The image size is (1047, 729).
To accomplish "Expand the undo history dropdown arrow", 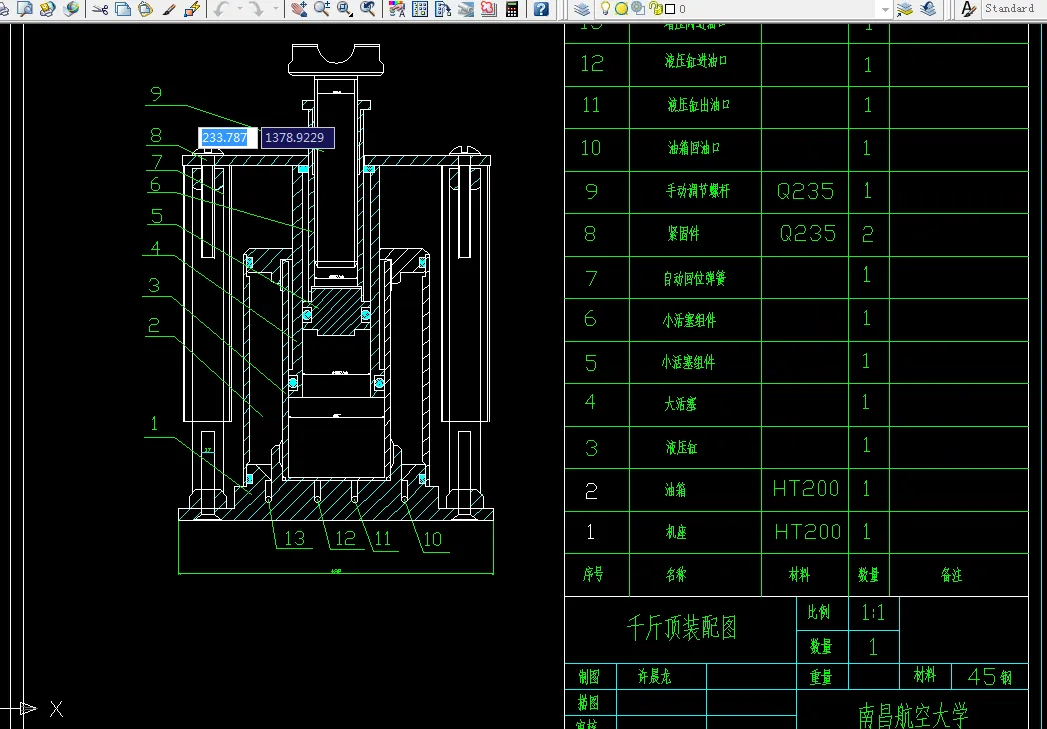I will pyautogui.click(x=238, y=9).
